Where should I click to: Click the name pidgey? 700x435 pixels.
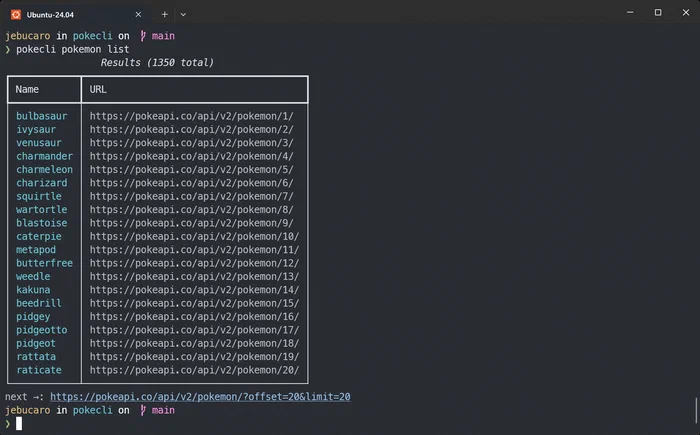tap(33, 317)
